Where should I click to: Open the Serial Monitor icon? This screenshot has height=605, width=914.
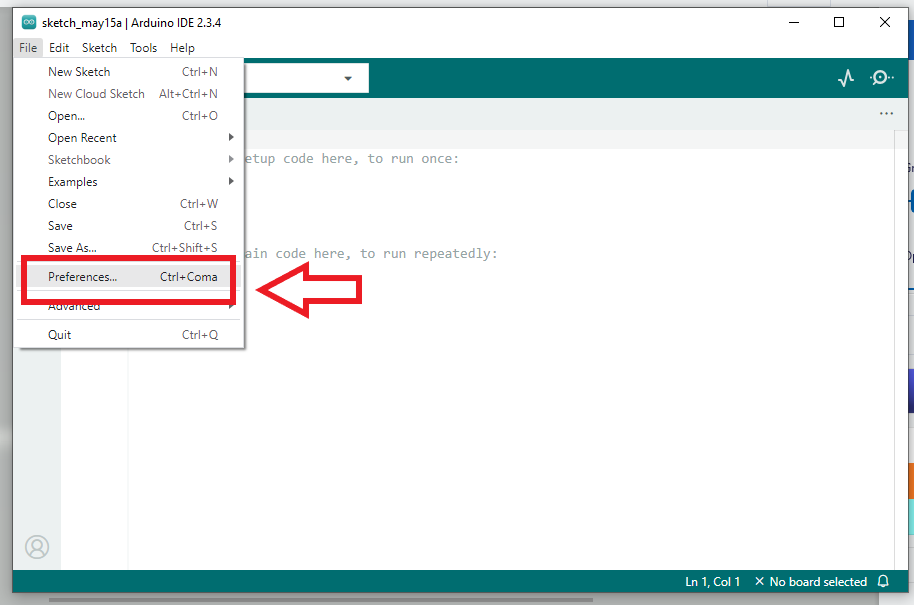coord(881,78)
